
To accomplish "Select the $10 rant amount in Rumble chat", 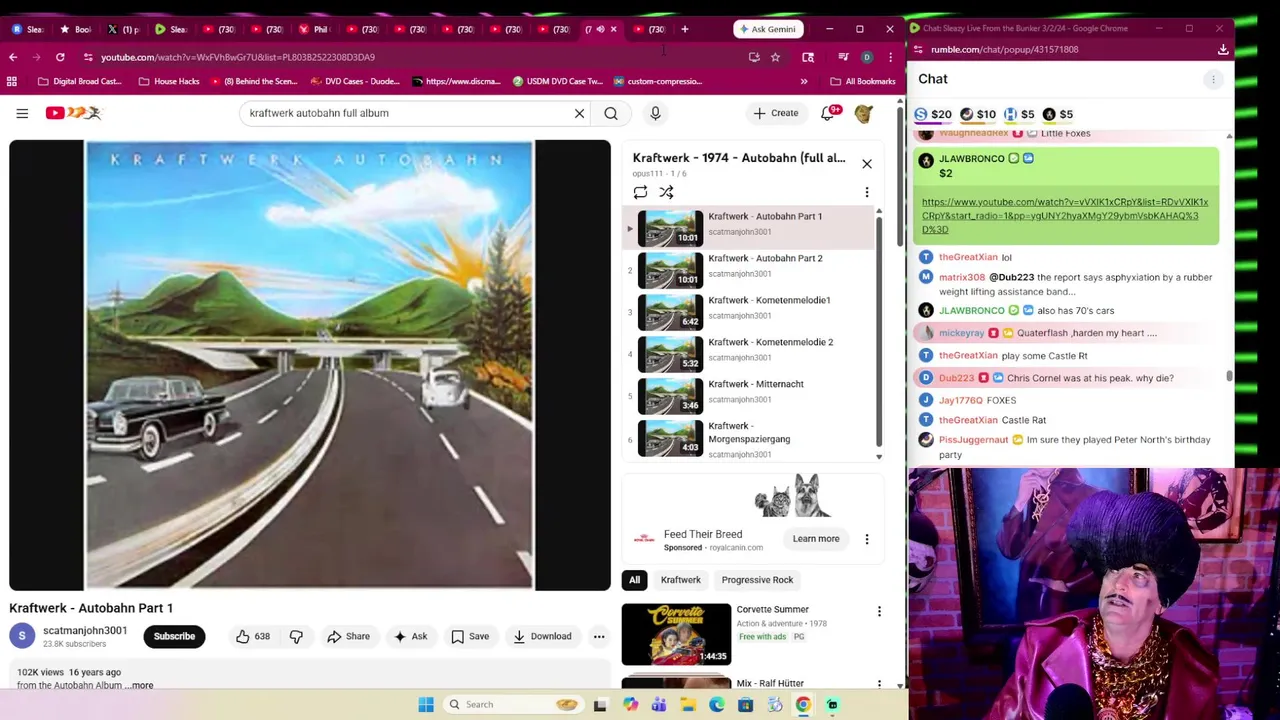I will pyautogui.click(x=978, y=114).
